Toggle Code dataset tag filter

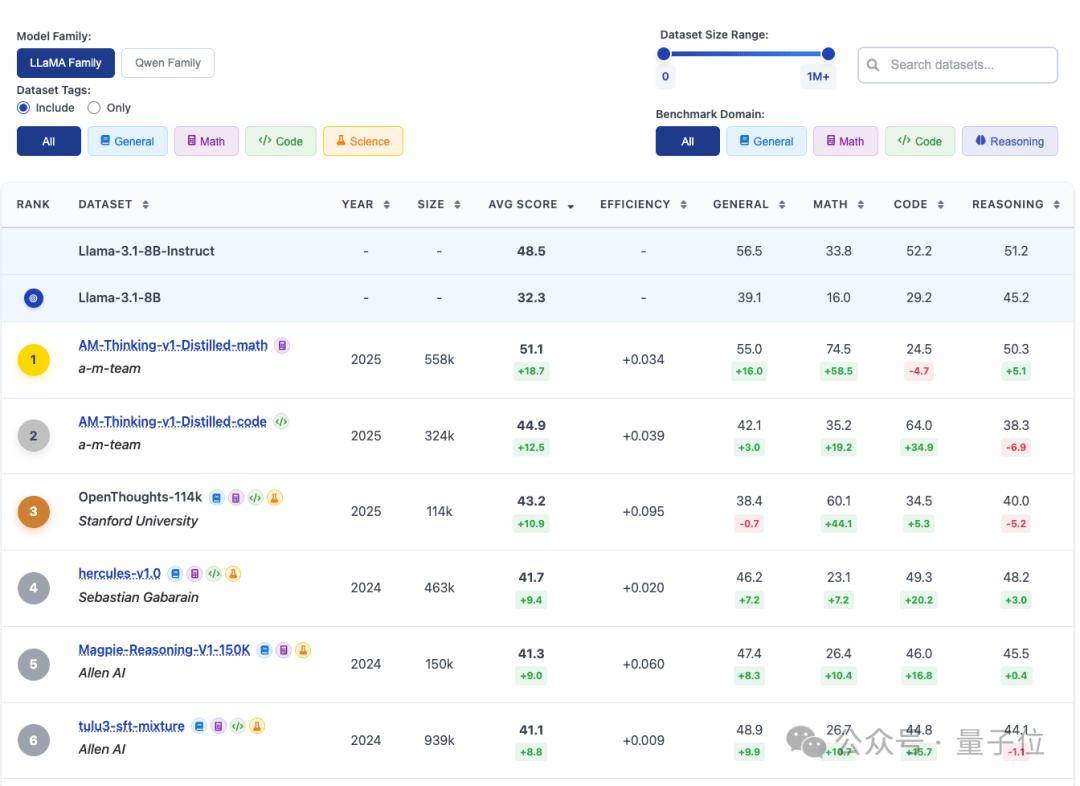point(280,141)
